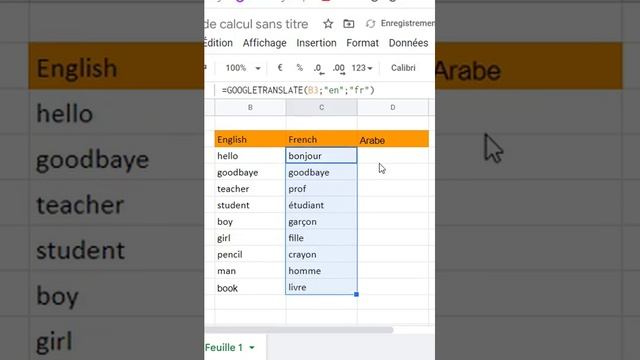This screenshot has height=360, width=640.
Task: Select the French column cell goodbaye
Action: coord(322,172)
